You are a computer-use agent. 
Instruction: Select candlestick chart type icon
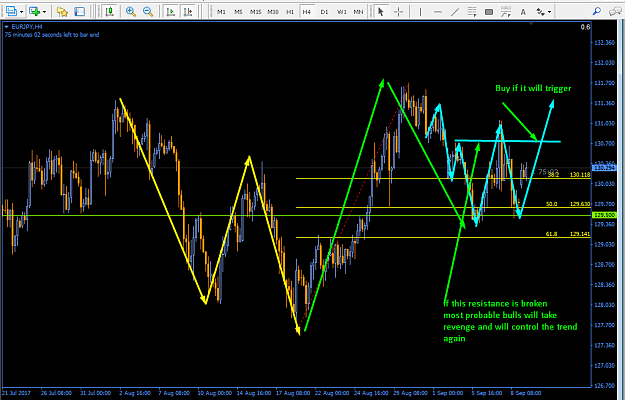tap(109, 12)
